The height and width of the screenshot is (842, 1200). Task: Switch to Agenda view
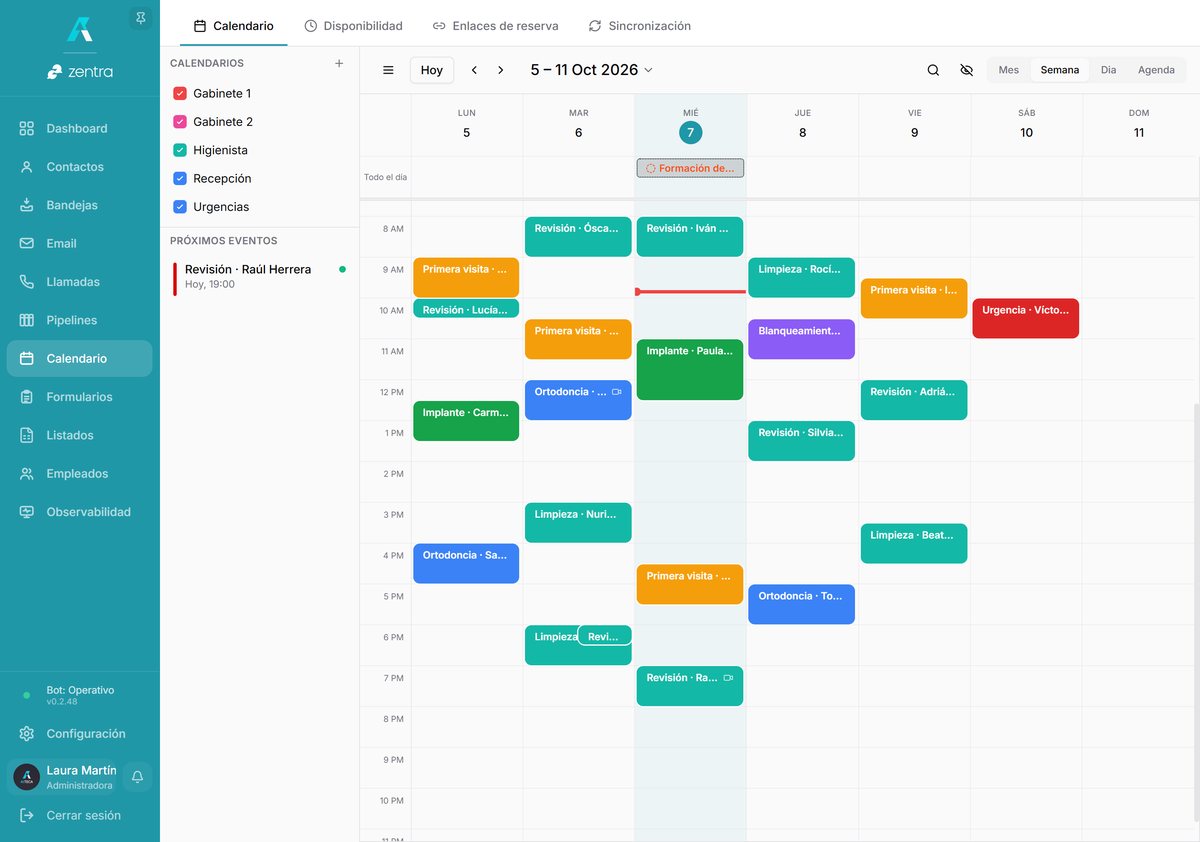pyautogui.click(x=1156, y=70)
